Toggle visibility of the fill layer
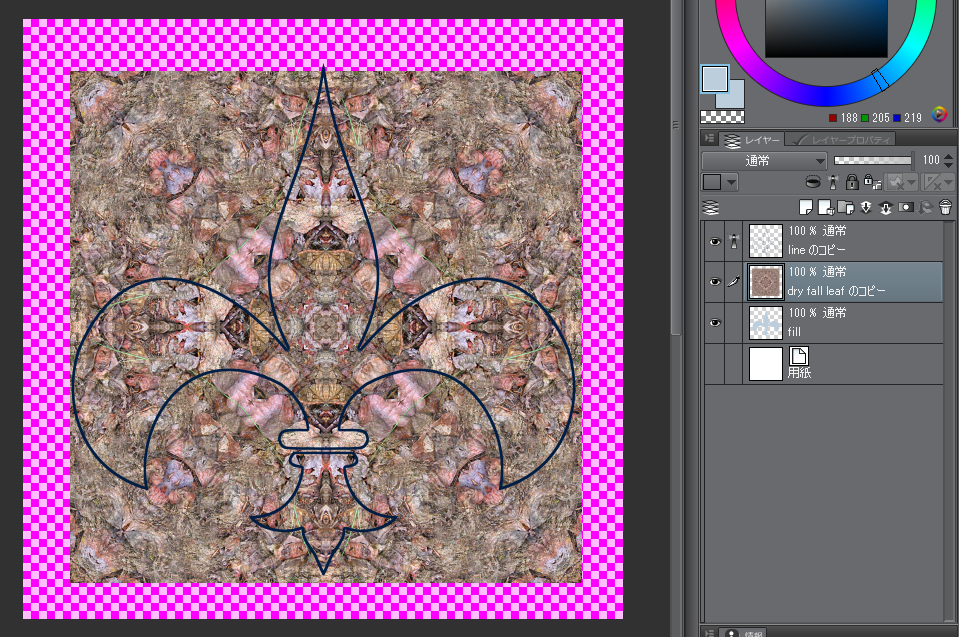This screenshot has height=637, width=959. coord(714,324)
